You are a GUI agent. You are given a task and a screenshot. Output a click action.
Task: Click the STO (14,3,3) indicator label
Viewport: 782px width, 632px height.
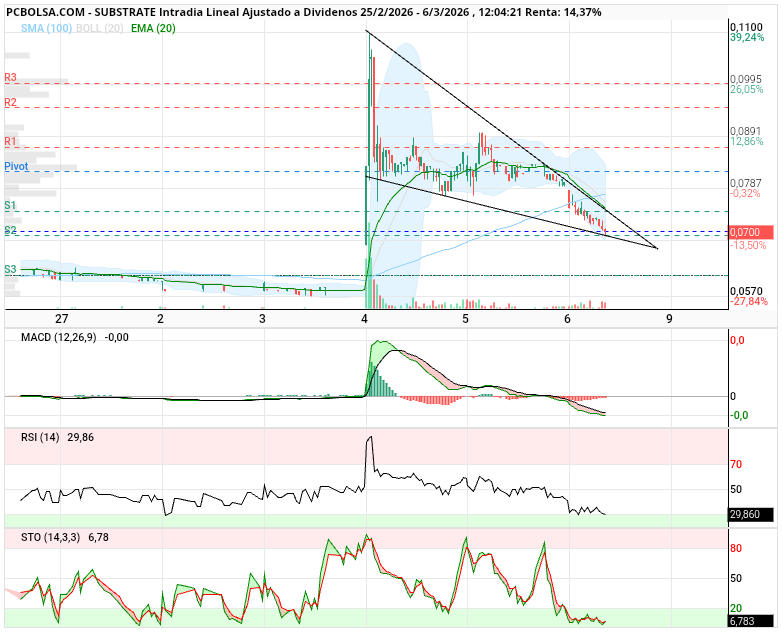pos(51,538)
